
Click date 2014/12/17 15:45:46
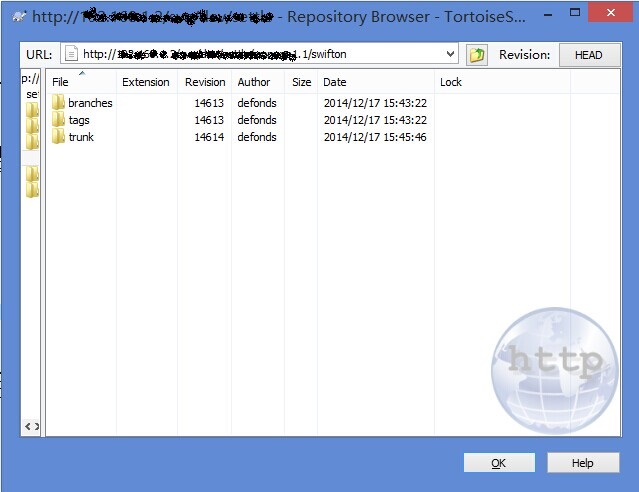point(375,137)
